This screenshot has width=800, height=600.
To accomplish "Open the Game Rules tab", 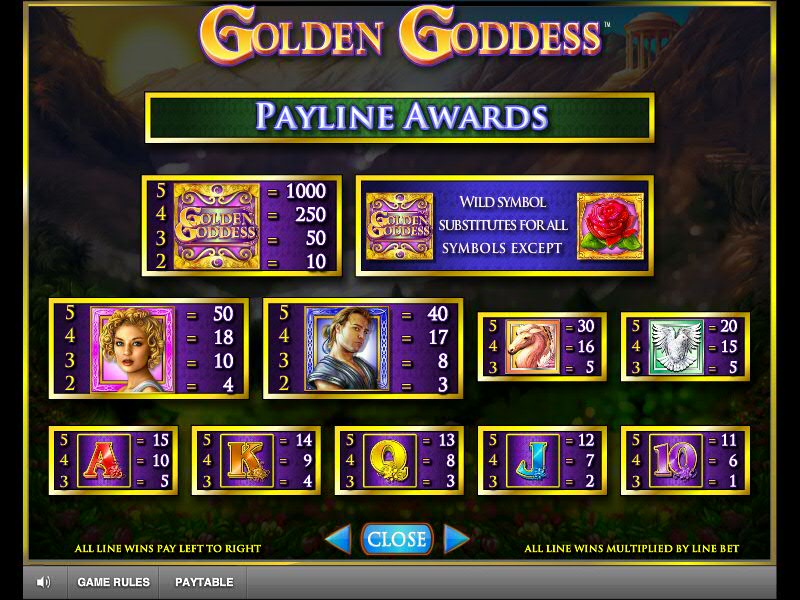I will [113, 582].
